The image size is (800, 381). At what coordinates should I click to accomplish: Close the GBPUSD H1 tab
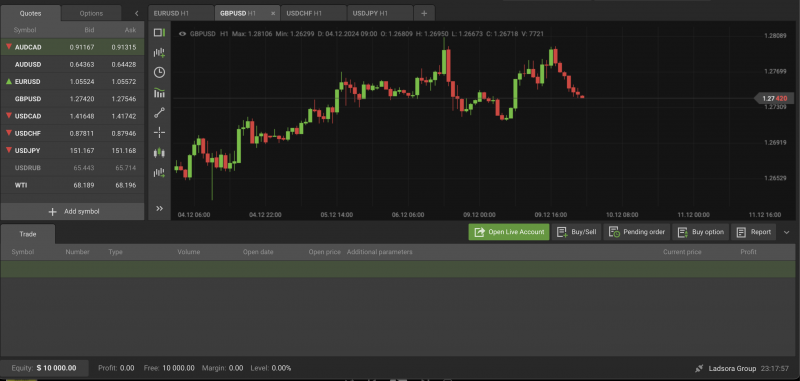[x=273, y=14]
